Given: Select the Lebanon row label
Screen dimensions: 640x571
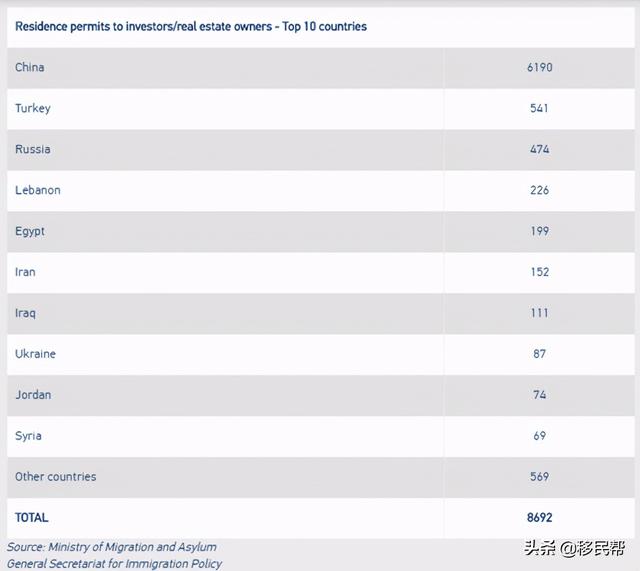Looking at the screenshot, I should 38,190.
